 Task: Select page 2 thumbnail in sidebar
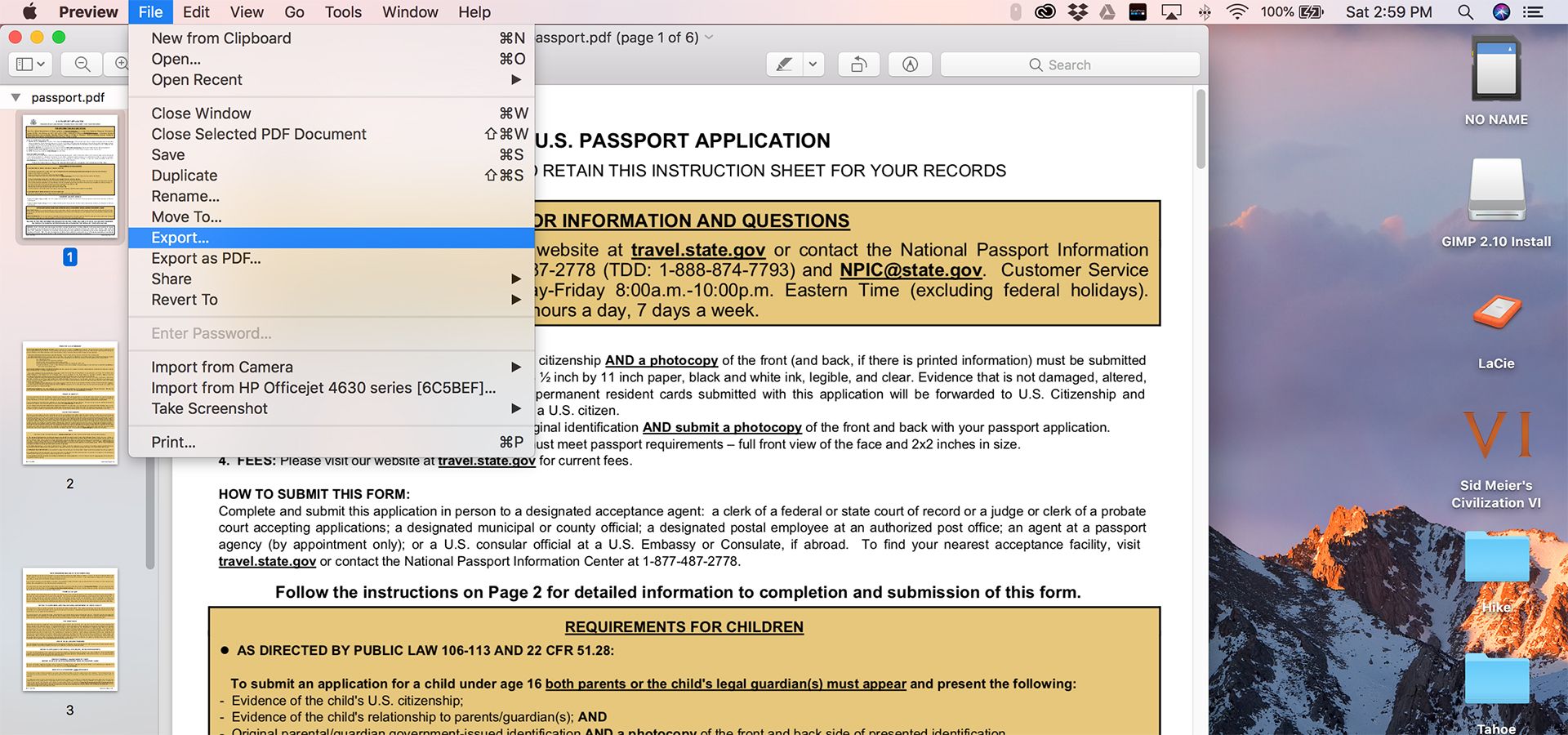point(70,403)
